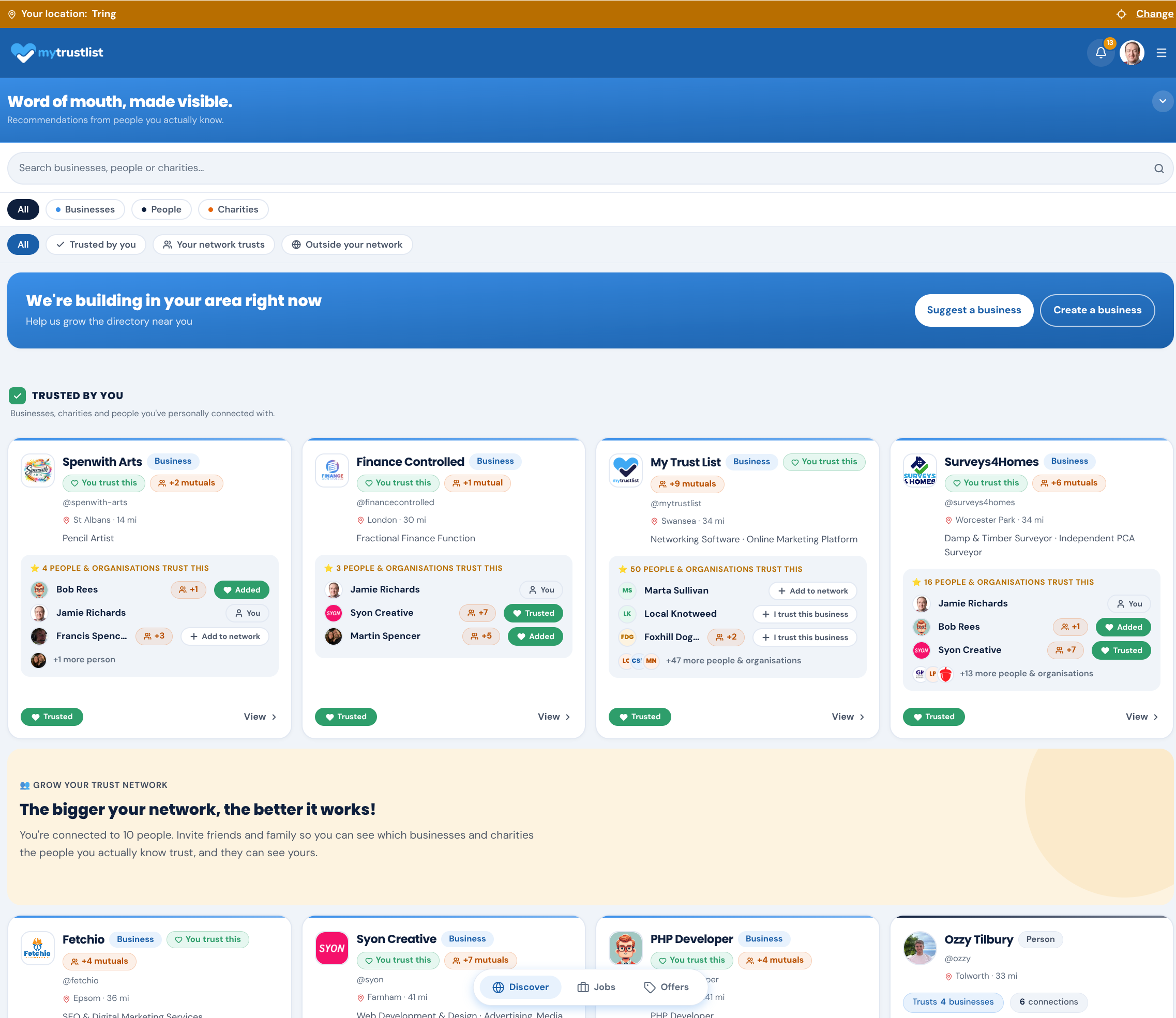Open View on Surveys4Homes card
This screenshot has height=1018, width=1176.
1142,717
